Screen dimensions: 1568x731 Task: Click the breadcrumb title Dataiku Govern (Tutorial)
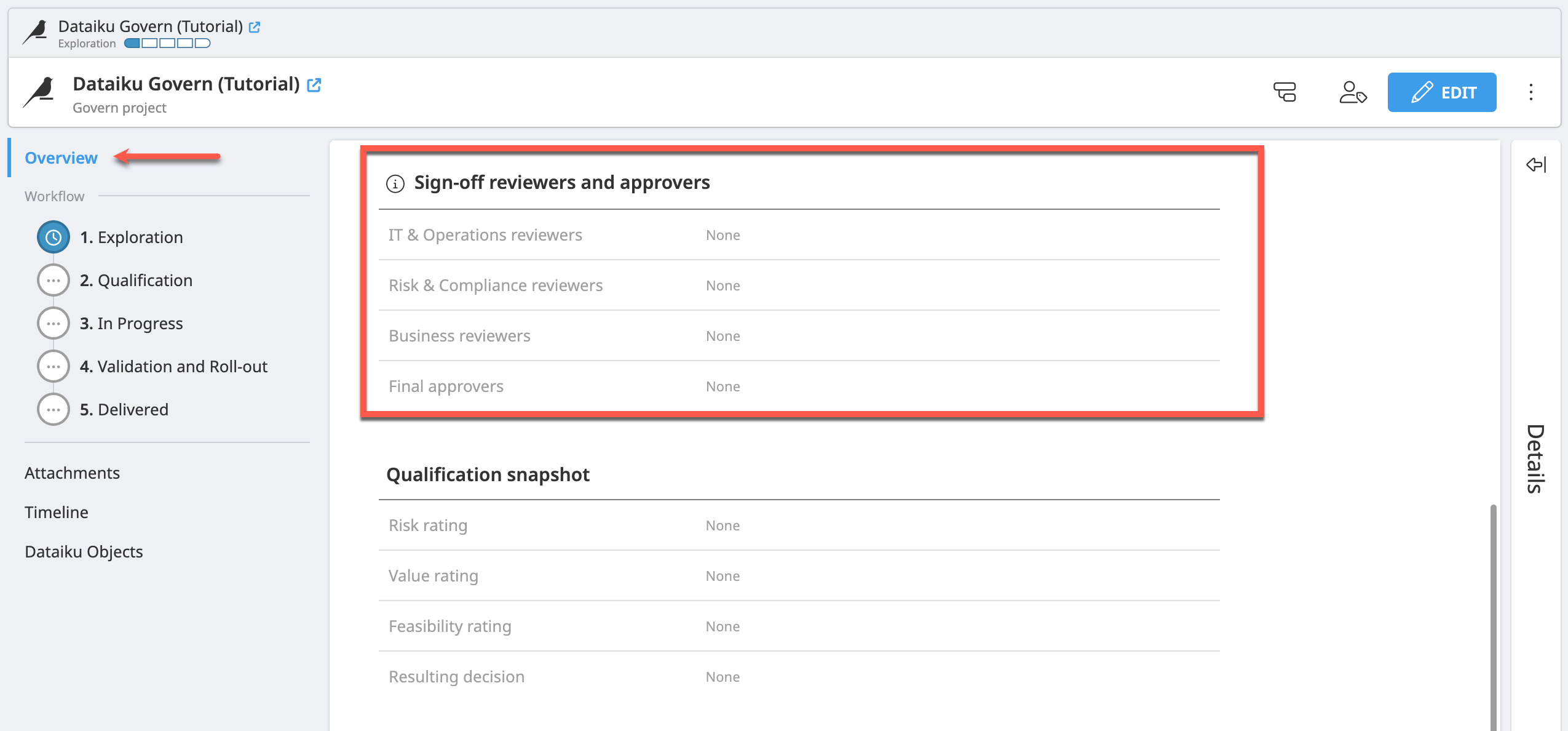(x=151, y=26)
